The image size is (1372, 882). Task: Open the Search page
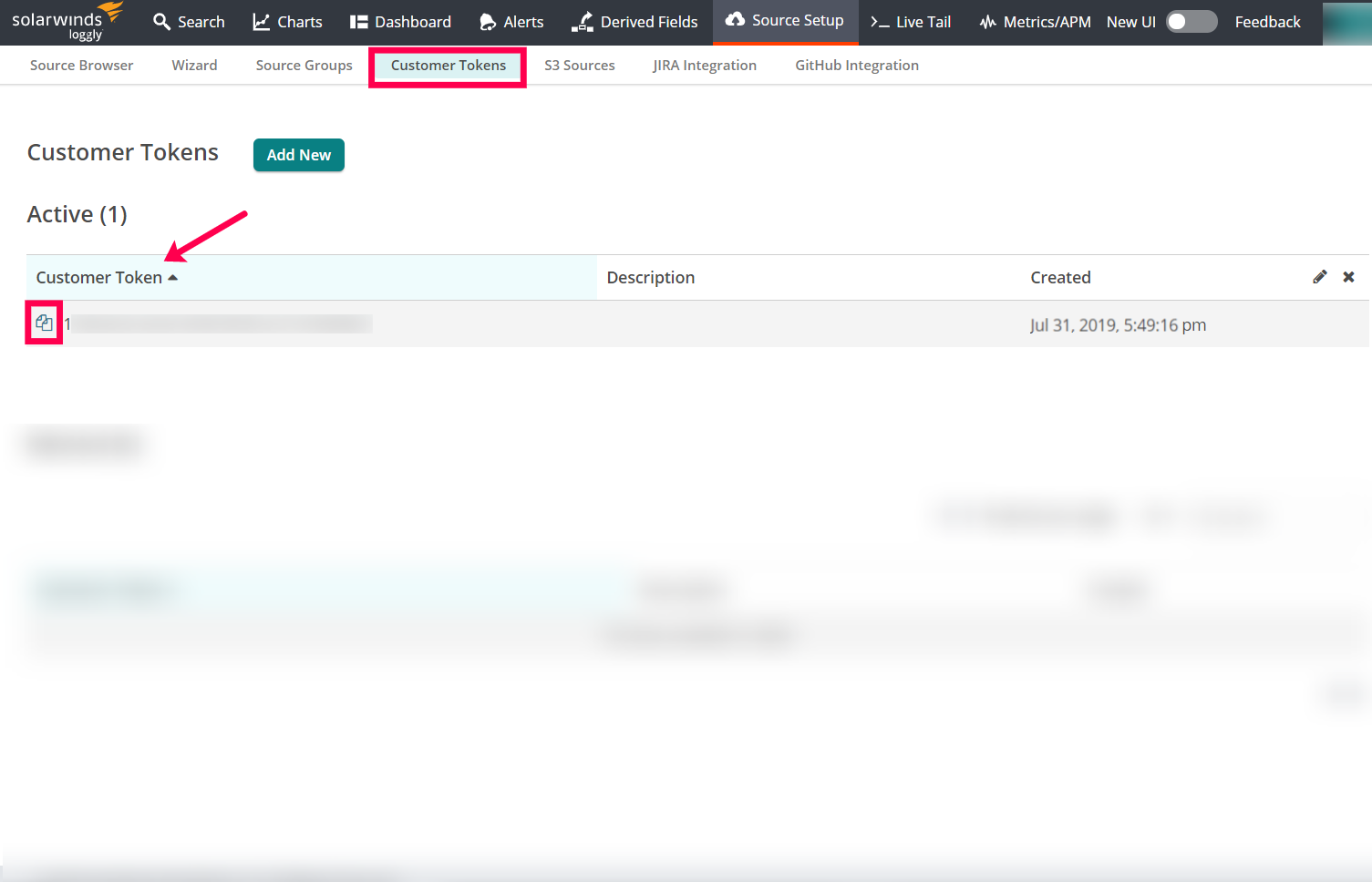[x=189, y=22]
